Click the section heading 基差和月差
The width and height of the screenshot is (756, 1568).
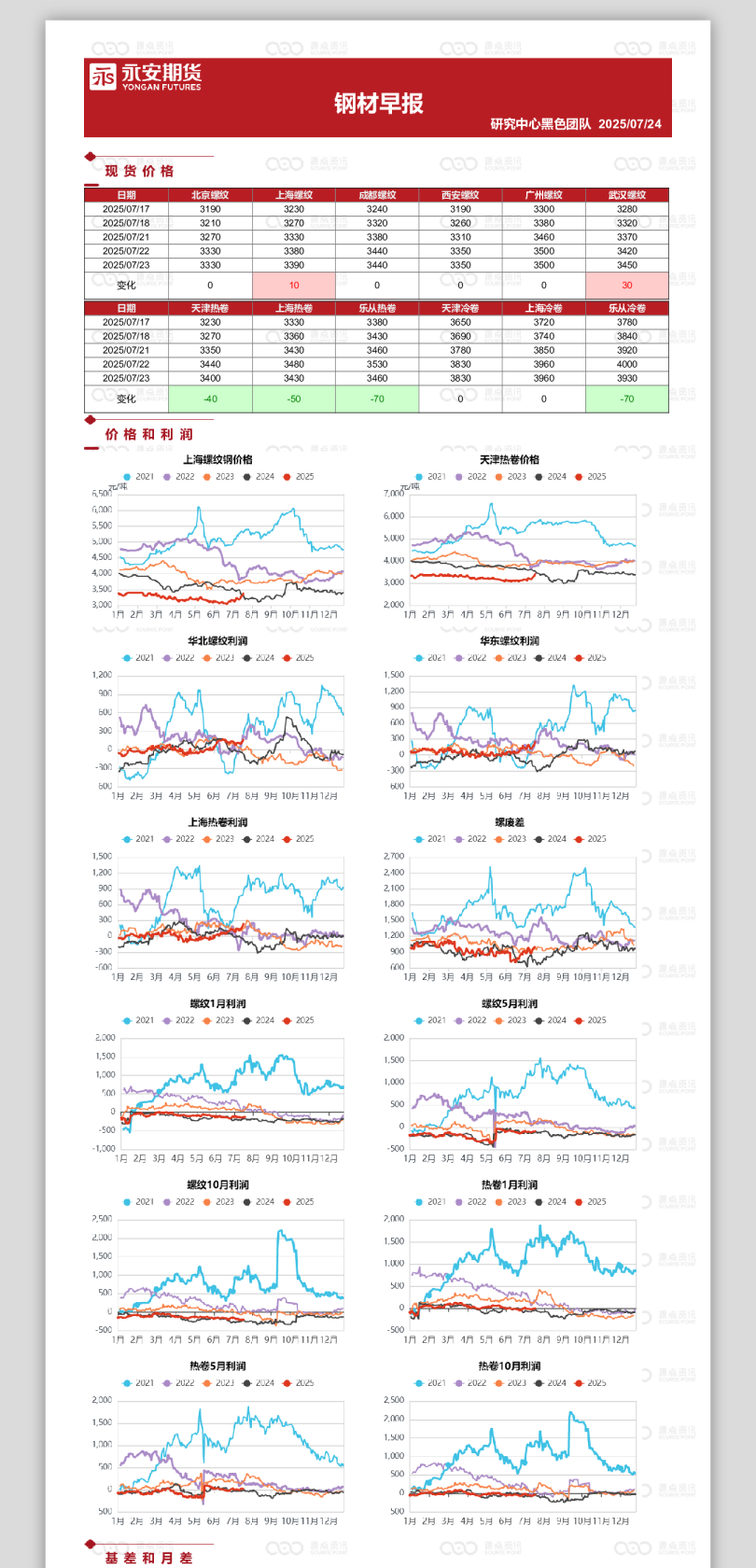coord(148,1558)
